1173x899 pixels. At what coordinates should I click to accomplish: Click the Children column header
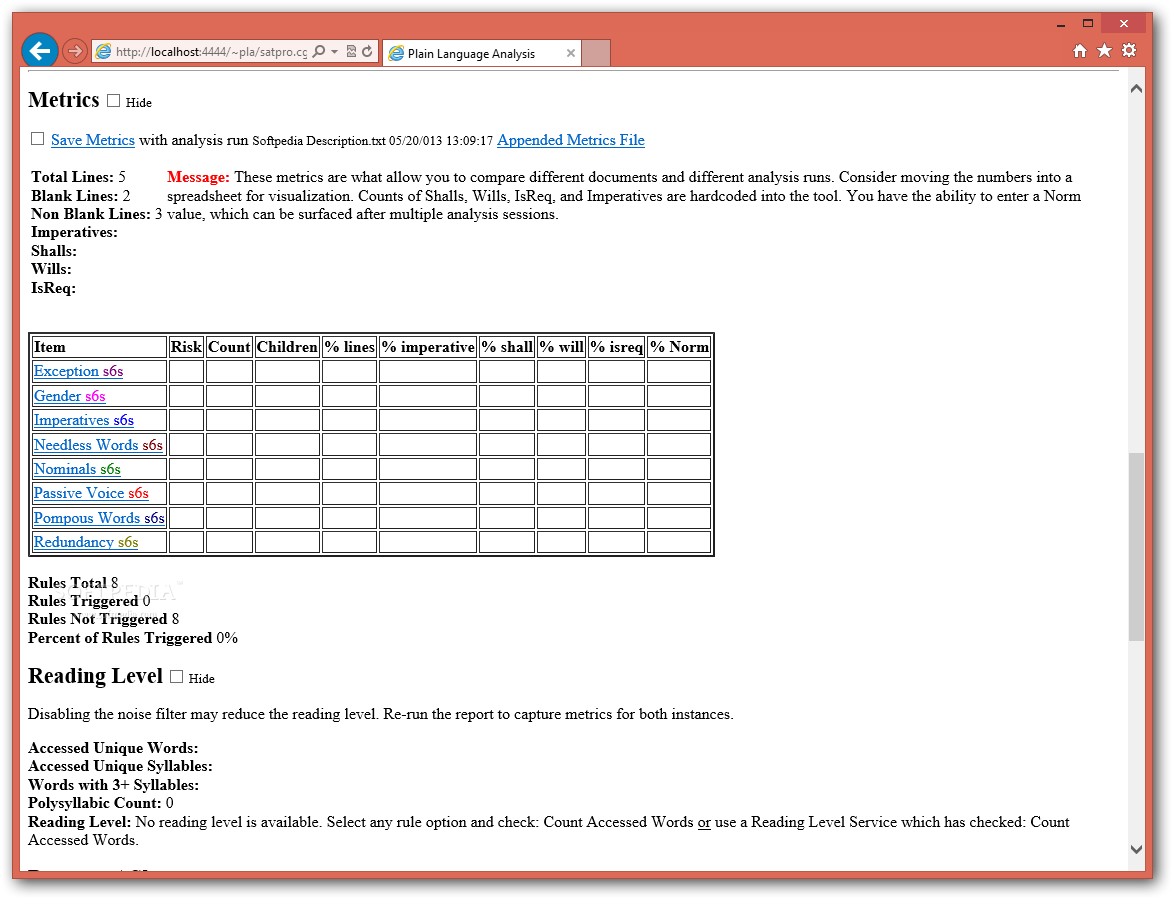(x=287, y=347)
